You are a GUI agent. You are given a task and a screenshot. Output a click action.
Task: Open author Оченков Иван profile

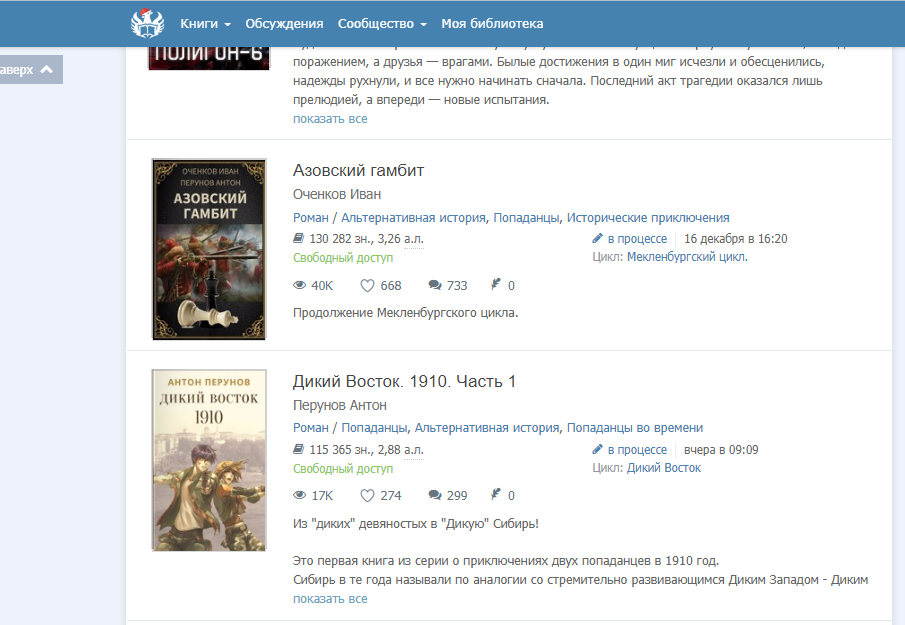337,194
